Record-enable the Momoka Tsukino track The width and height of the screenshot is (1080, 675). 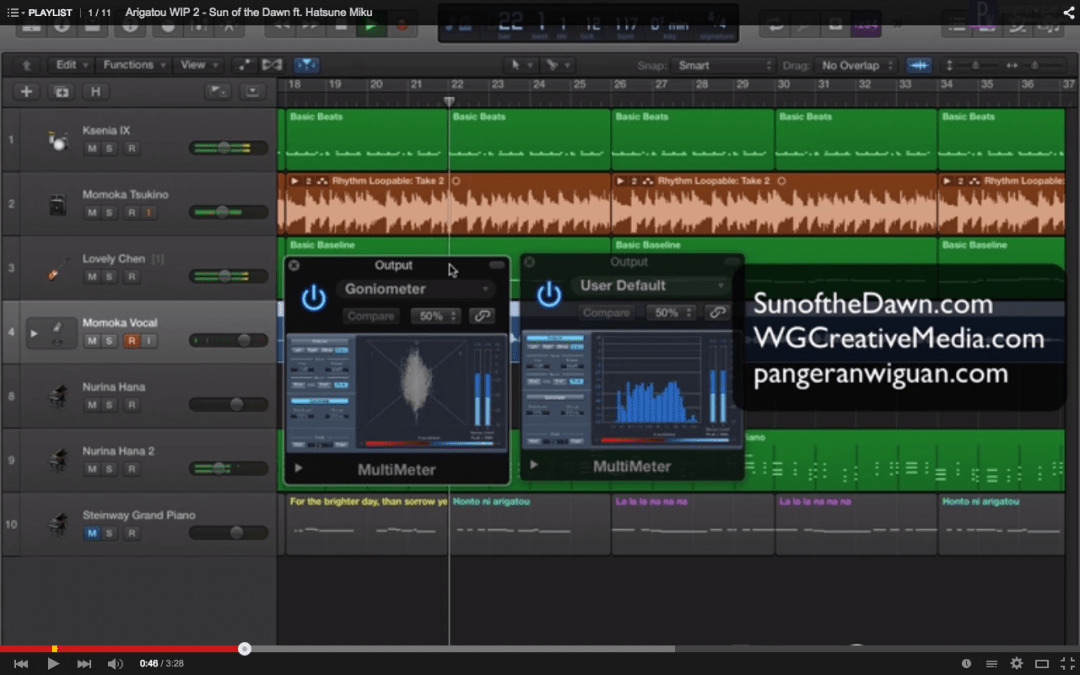(132, 213)
